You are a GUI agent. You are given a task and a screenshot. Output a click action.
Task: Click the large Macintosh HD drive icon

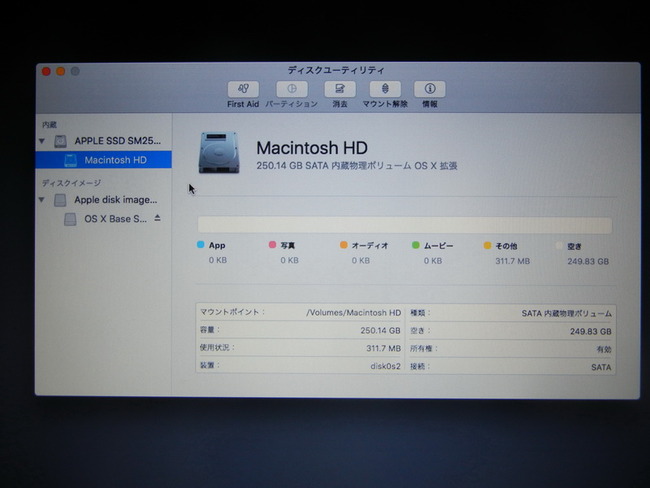(219, 153)
